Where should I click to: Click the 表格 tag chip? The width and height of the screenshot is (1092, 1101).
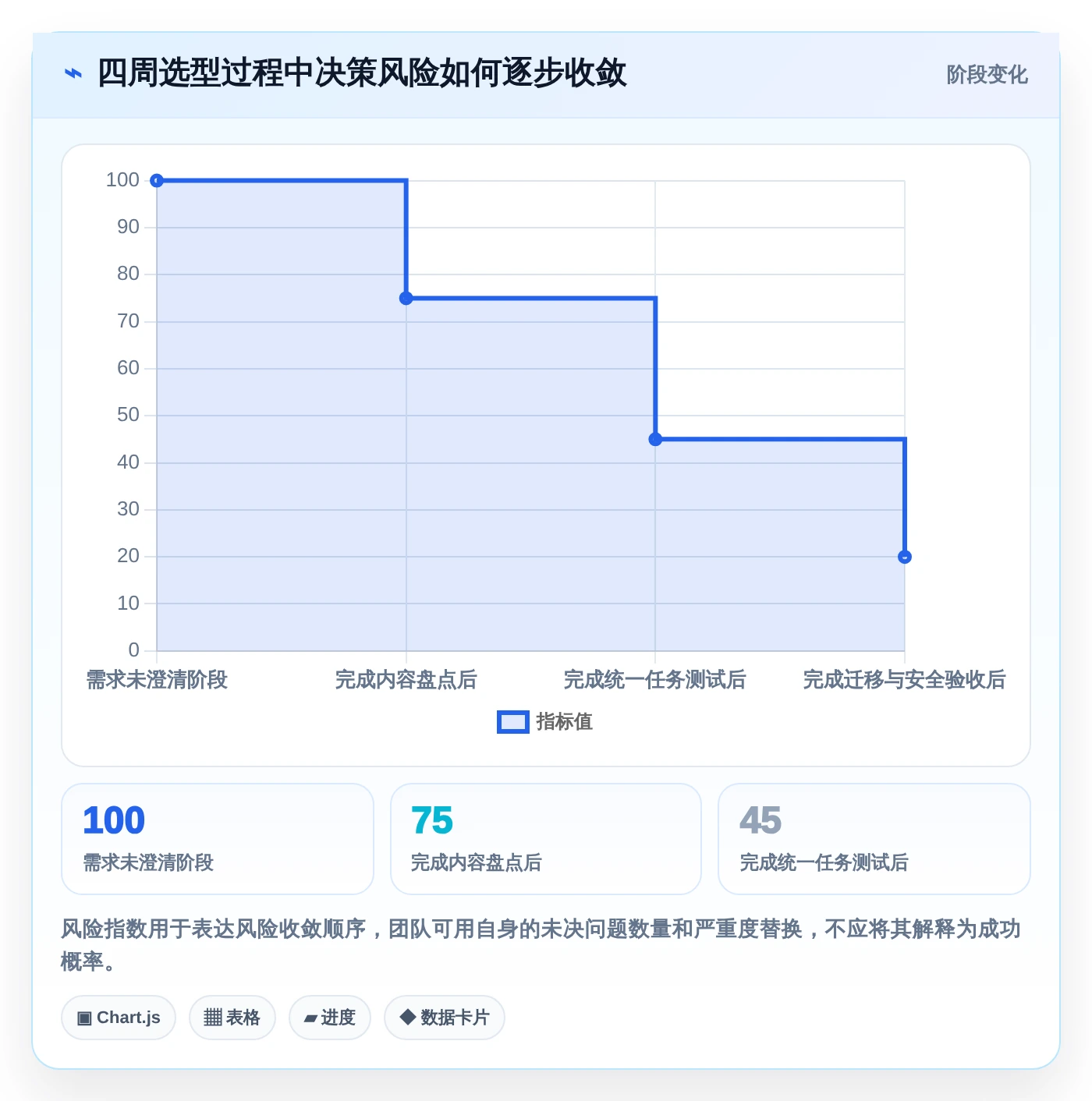(232, 1018)
